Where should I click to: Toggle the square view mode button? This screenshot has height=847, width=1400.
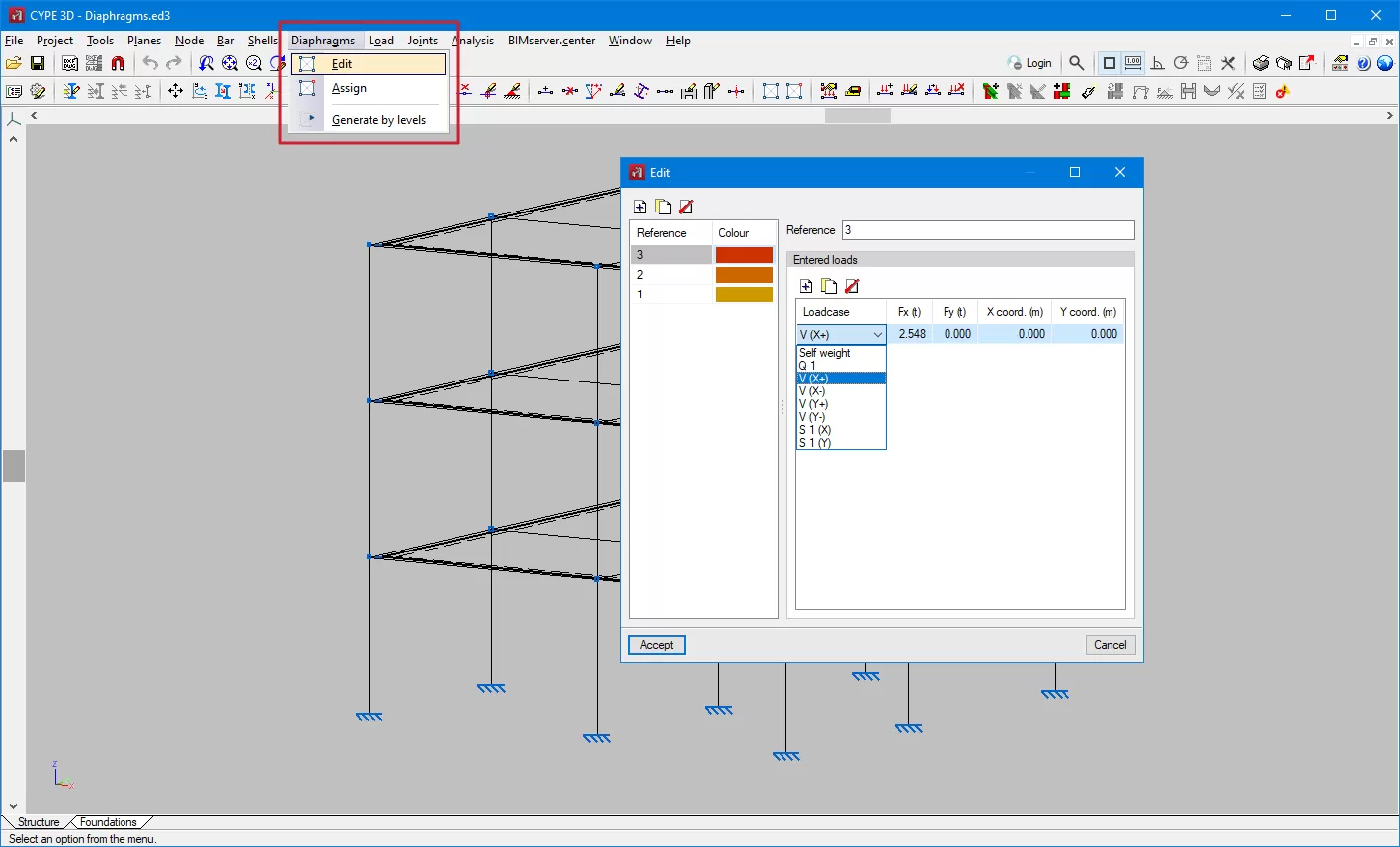1110,64
